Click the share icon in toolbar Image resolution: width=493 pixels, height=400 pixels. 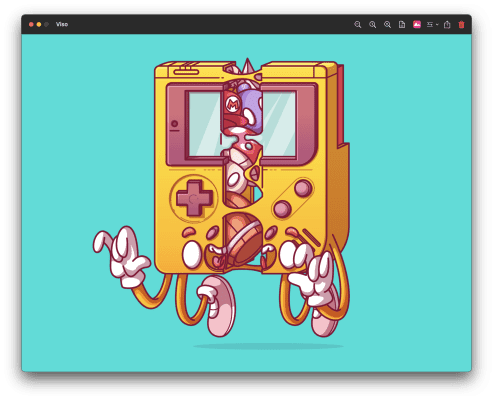pos(447,25)
